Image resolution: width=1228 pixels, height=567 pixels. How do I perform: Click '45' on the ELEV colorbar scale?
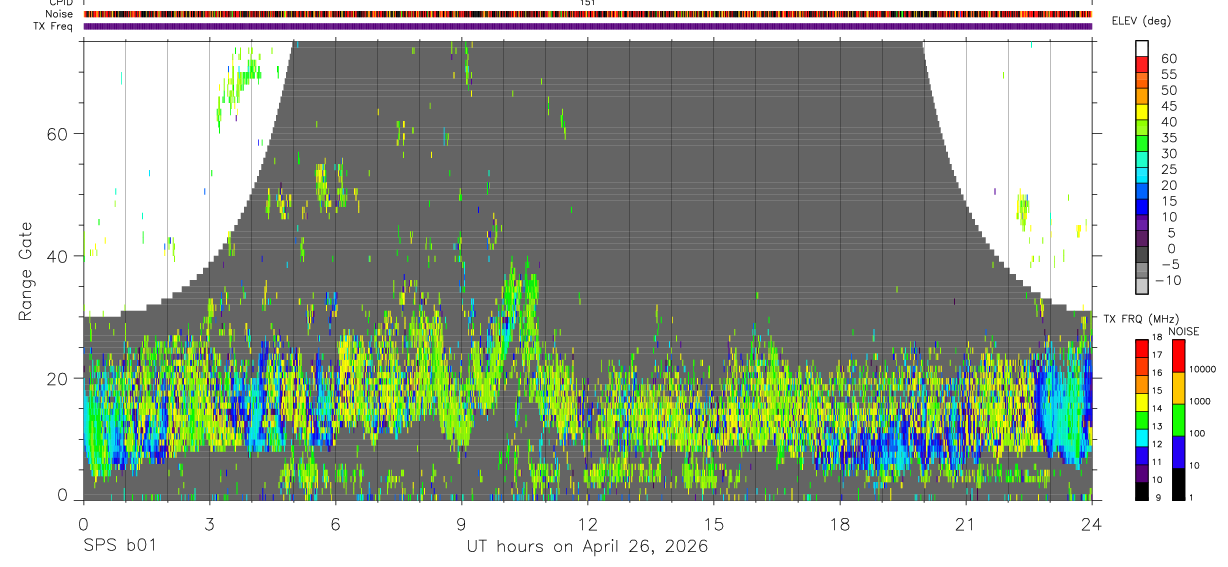1168,106
